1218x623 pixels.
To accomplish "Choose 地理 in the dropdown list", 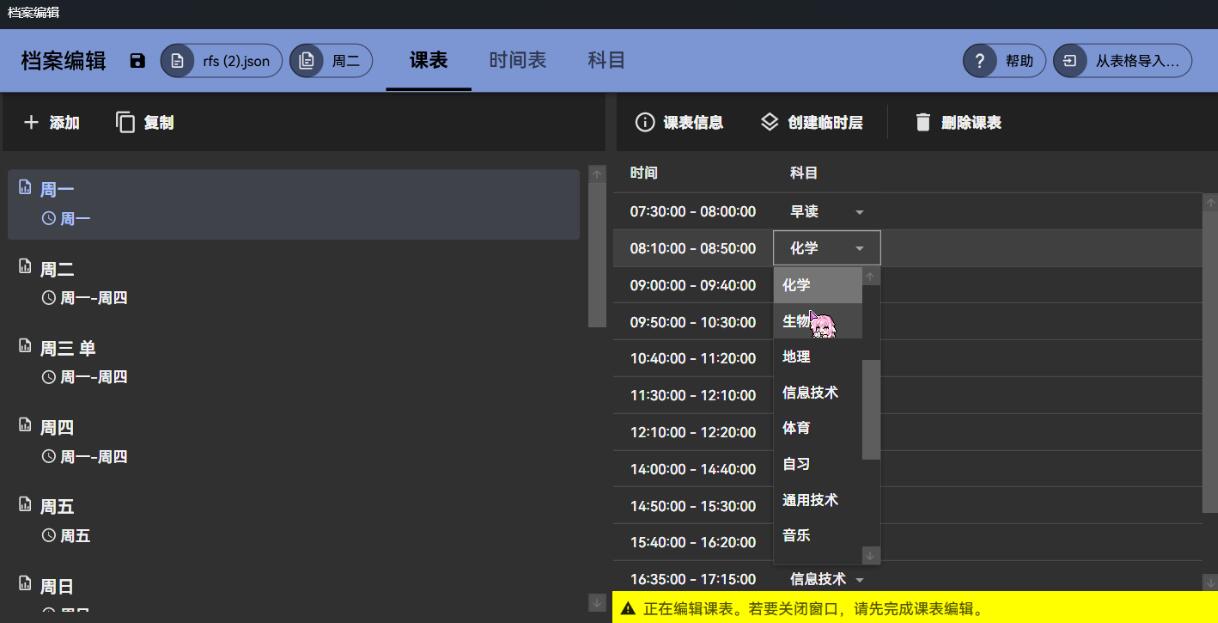I will point(818,357).
